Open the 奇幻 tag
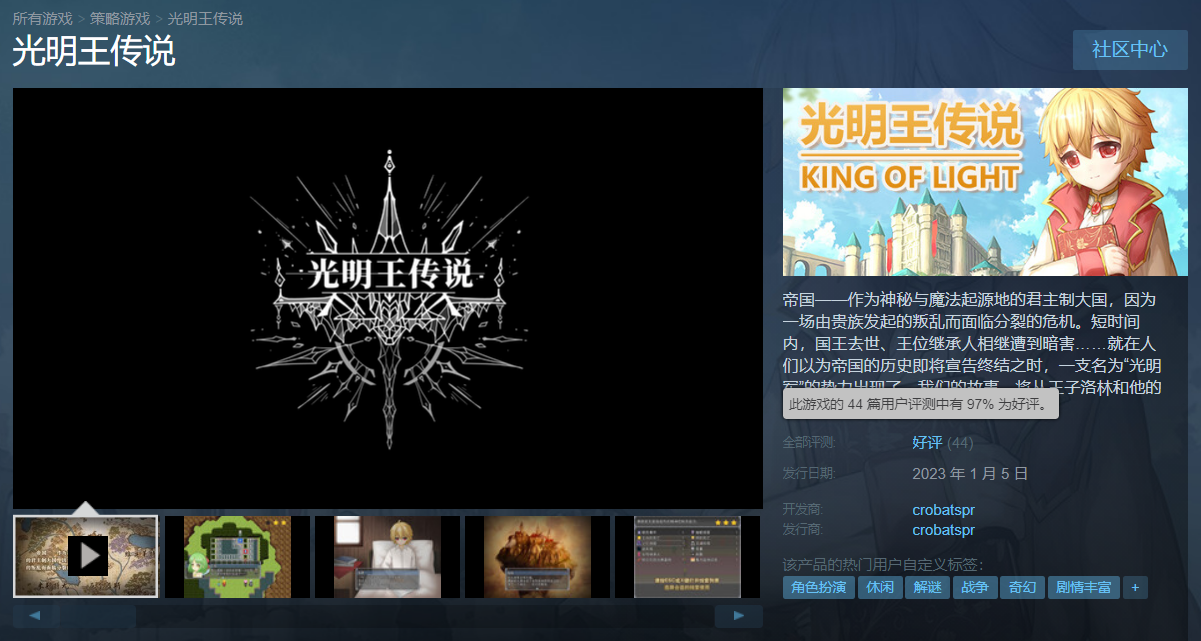1201x641 pixels. click(1023, 588)
